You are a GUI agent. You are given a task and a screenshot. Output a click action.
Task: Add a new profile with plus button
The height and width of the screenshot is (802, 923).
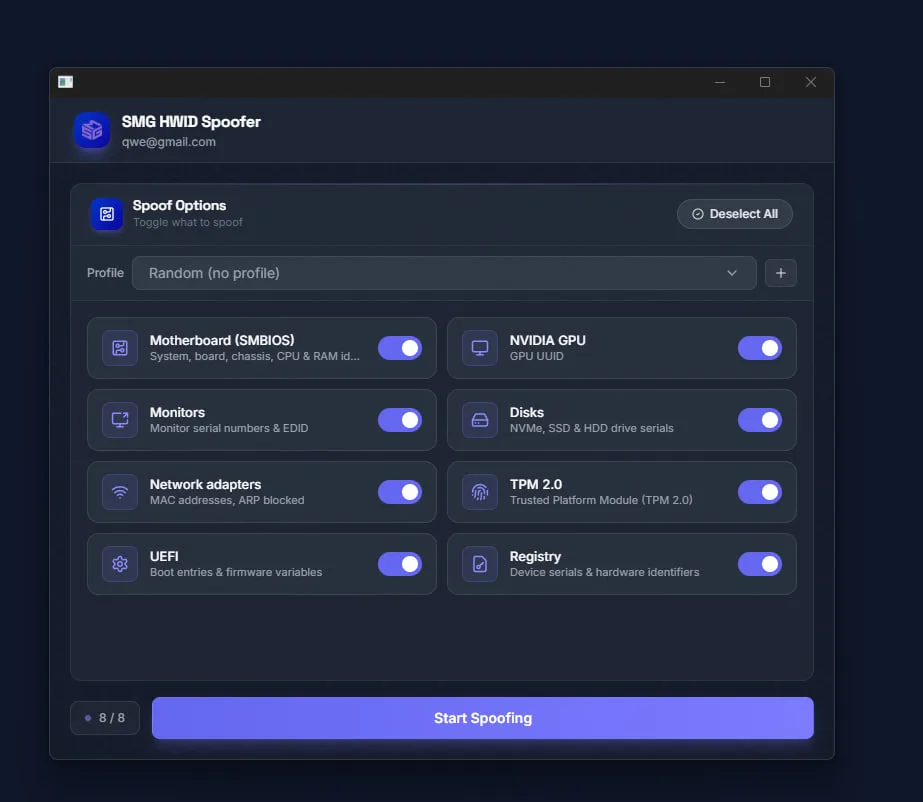[781, 273]
